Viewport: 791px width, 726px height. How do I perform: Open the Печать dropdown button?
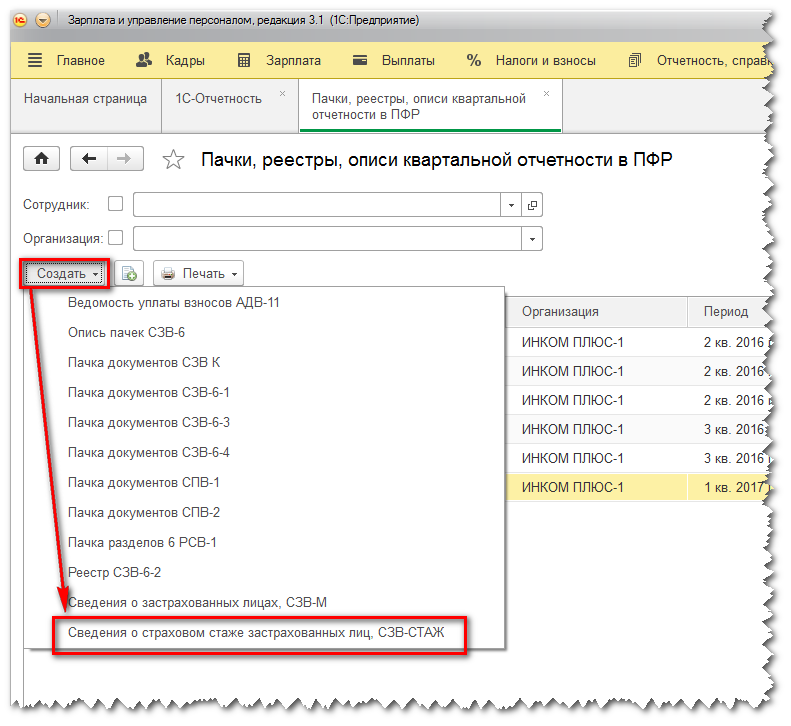198,273
